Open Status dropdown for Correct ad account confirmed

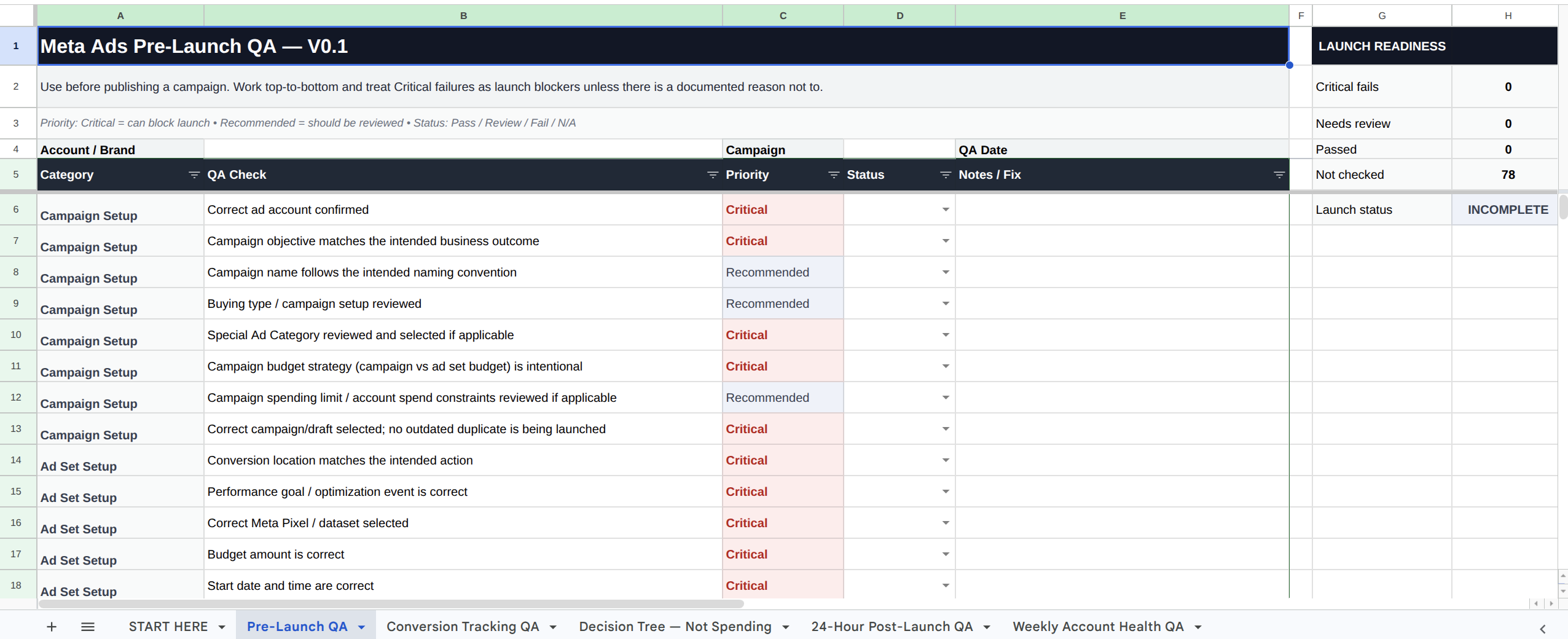click(946, 210)
